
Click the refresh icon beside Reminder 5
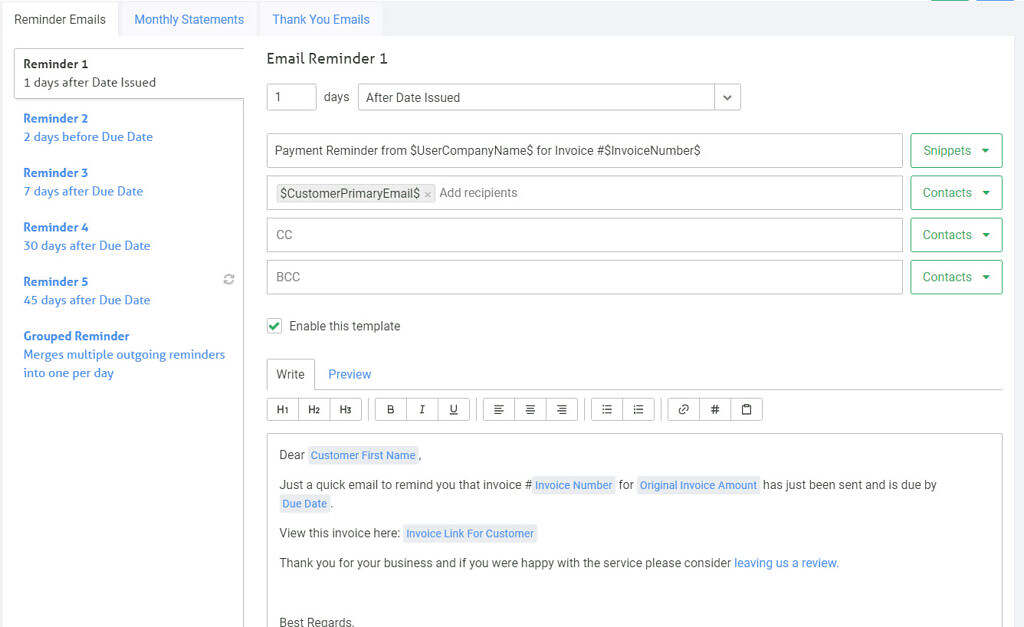[229, 280]
